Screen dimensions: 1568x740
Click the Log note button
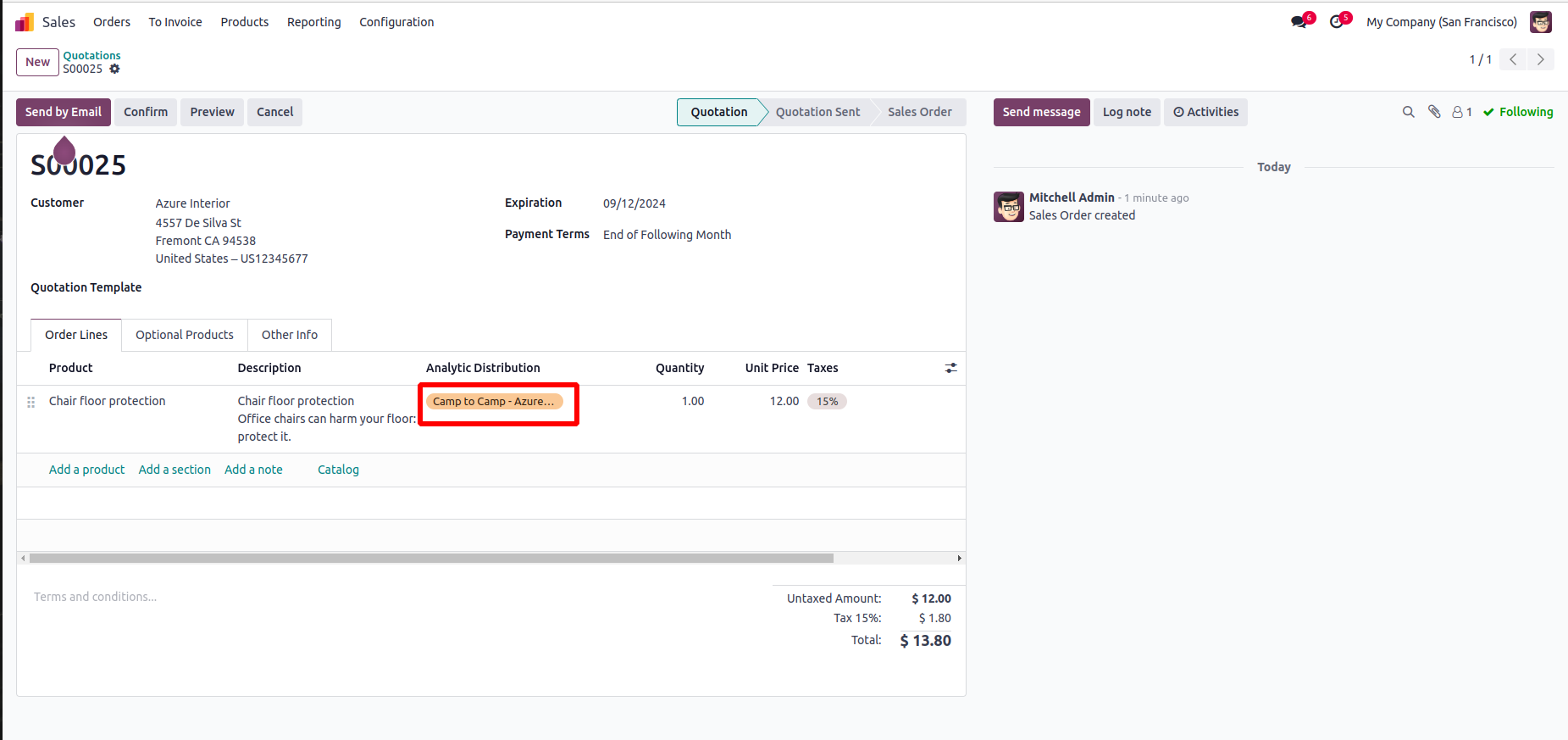pos(1128,112)
